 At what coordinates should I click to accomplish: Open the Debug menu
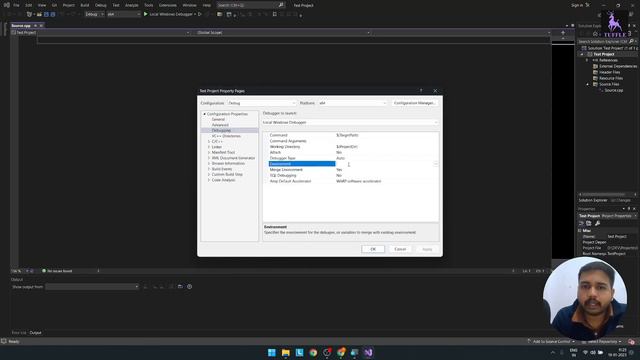[100, 5]
